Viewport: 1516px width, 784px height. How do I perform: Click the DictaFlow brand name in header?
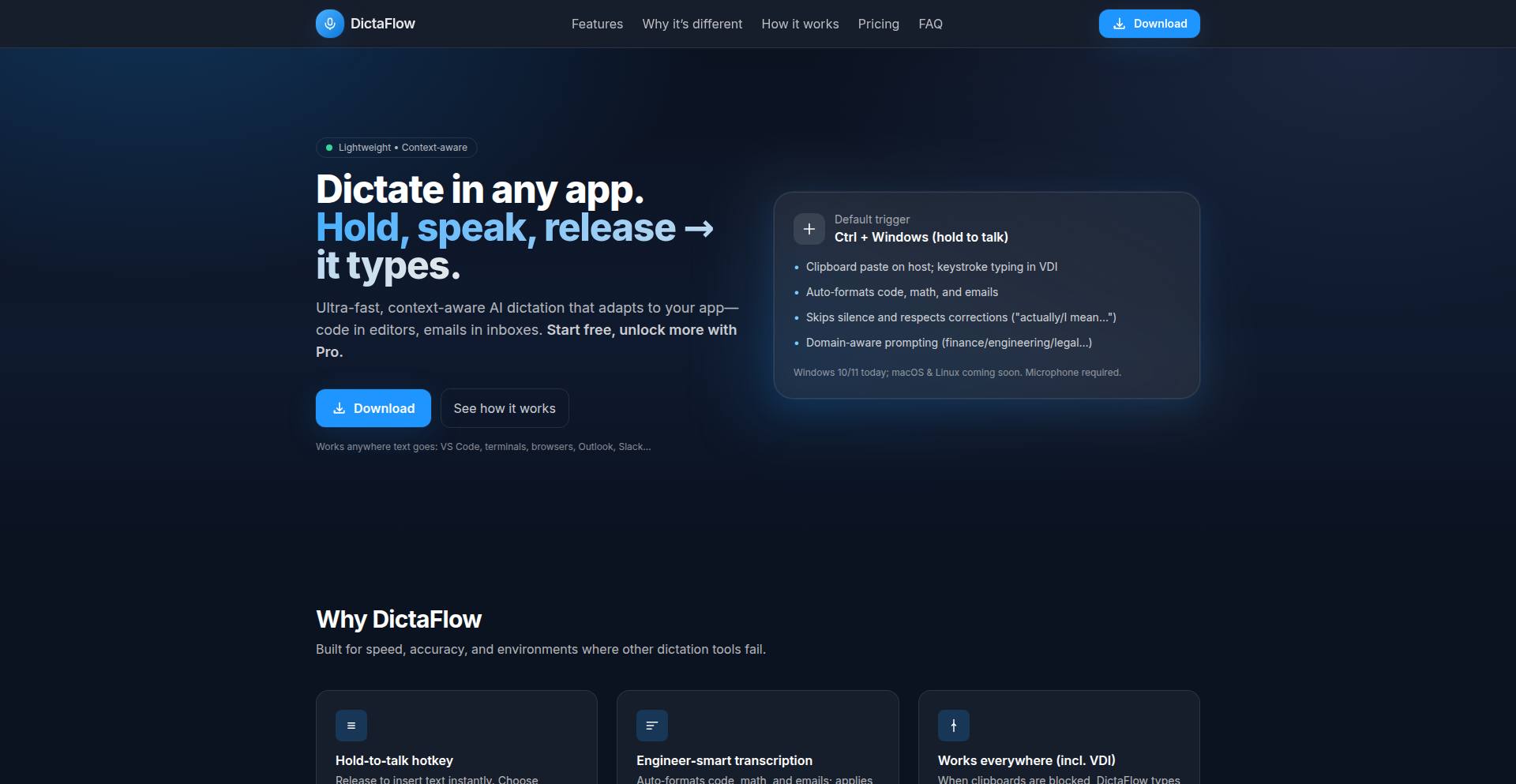coord(383,24)
